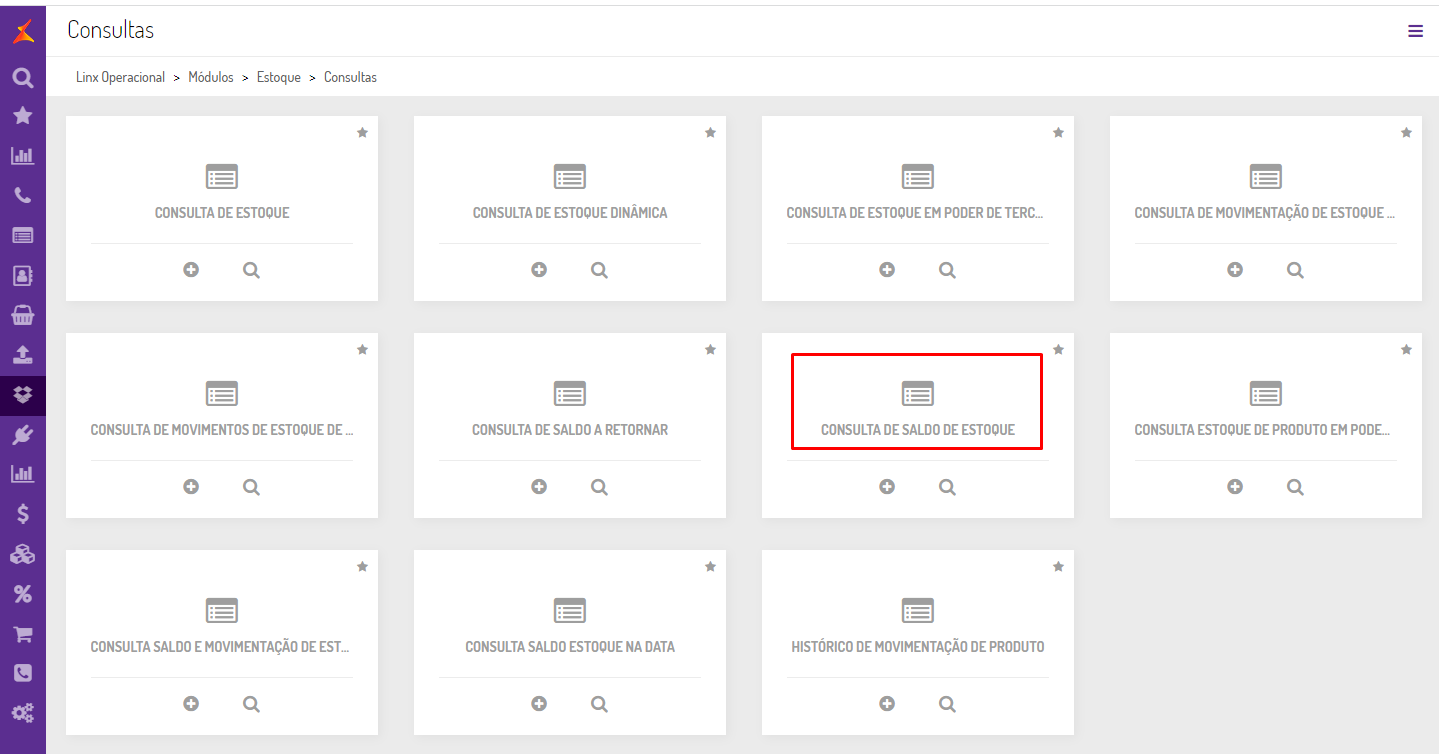Select the plug icon in sidebar
Screen dimensions: 1439x754
tap(23, 435)
